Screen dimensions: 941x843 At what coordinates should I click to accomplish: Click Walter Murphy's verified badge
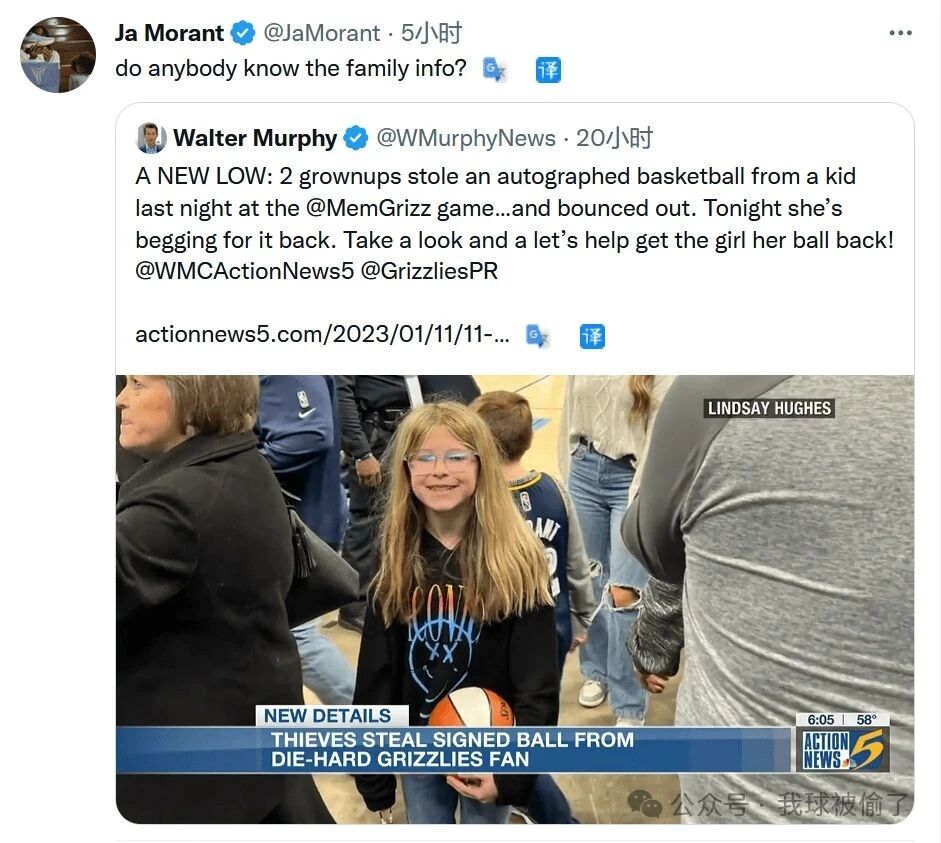coord(355,139)
